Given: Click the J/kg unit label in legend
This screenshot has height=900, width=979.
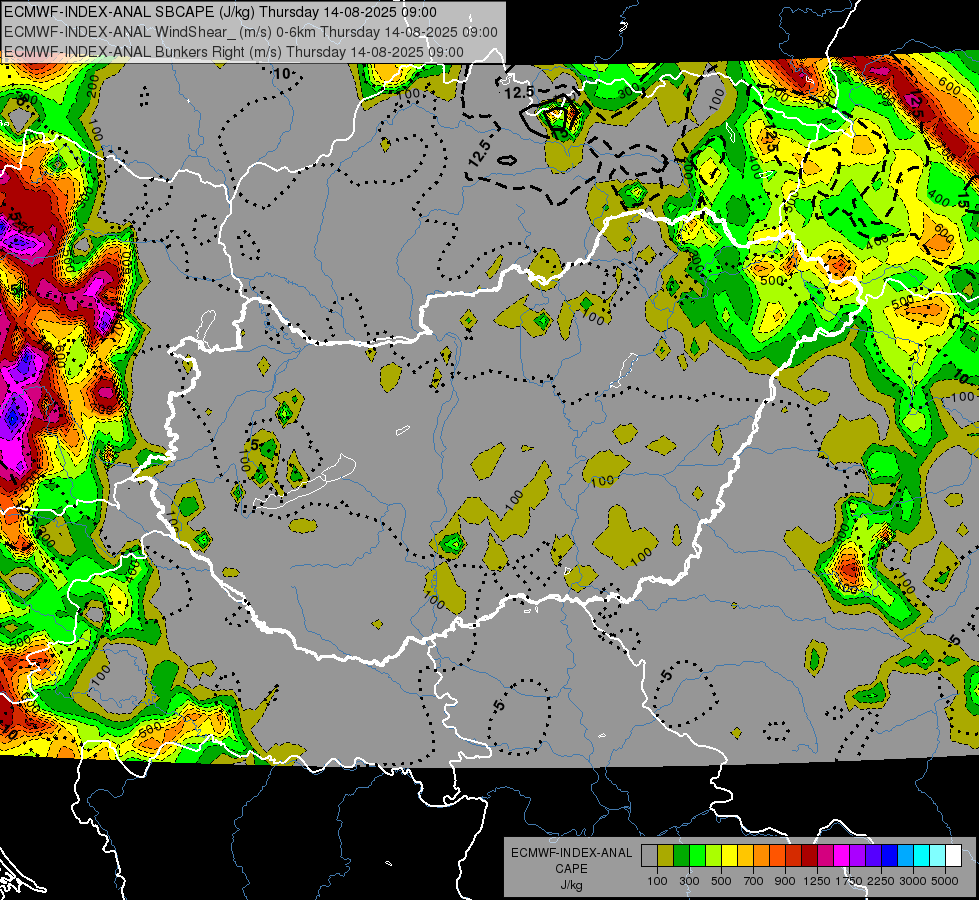Looking at the screenshot, I should point(571,885).
